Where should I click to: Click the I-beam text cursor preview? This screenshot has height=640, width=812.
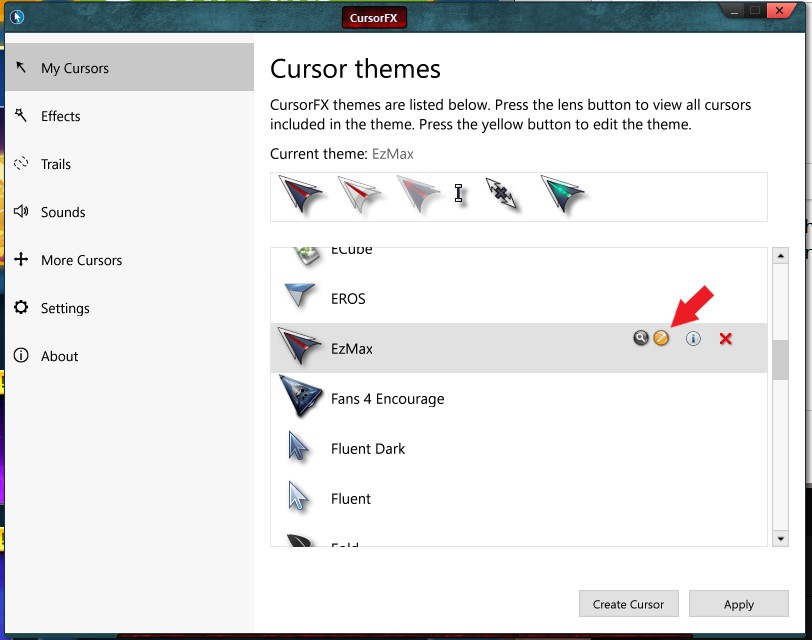click(458, 193)
